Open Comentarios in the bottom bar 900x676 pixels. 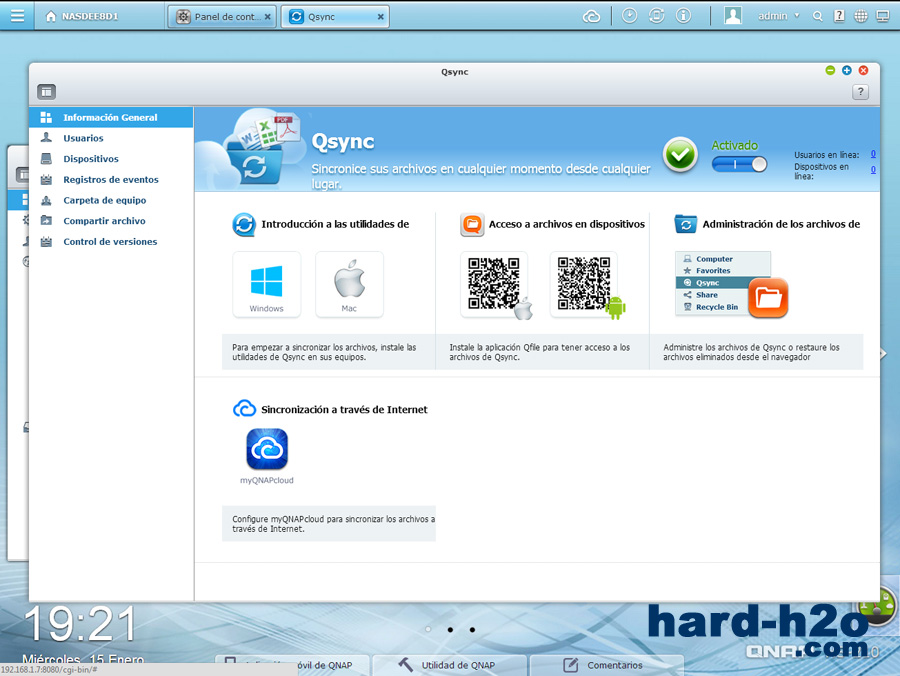(x=607, y=665)
